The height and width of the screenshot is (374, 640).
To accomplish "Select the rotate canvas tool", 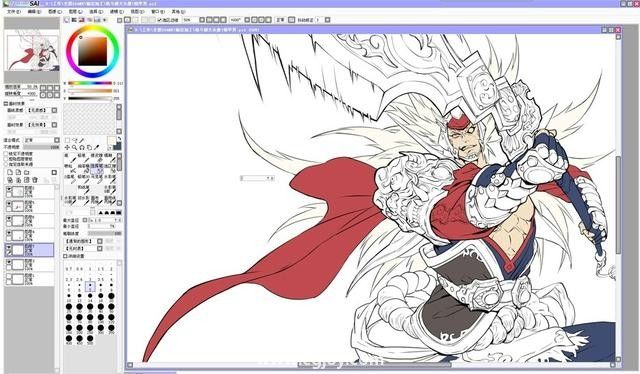I will 82,147.
